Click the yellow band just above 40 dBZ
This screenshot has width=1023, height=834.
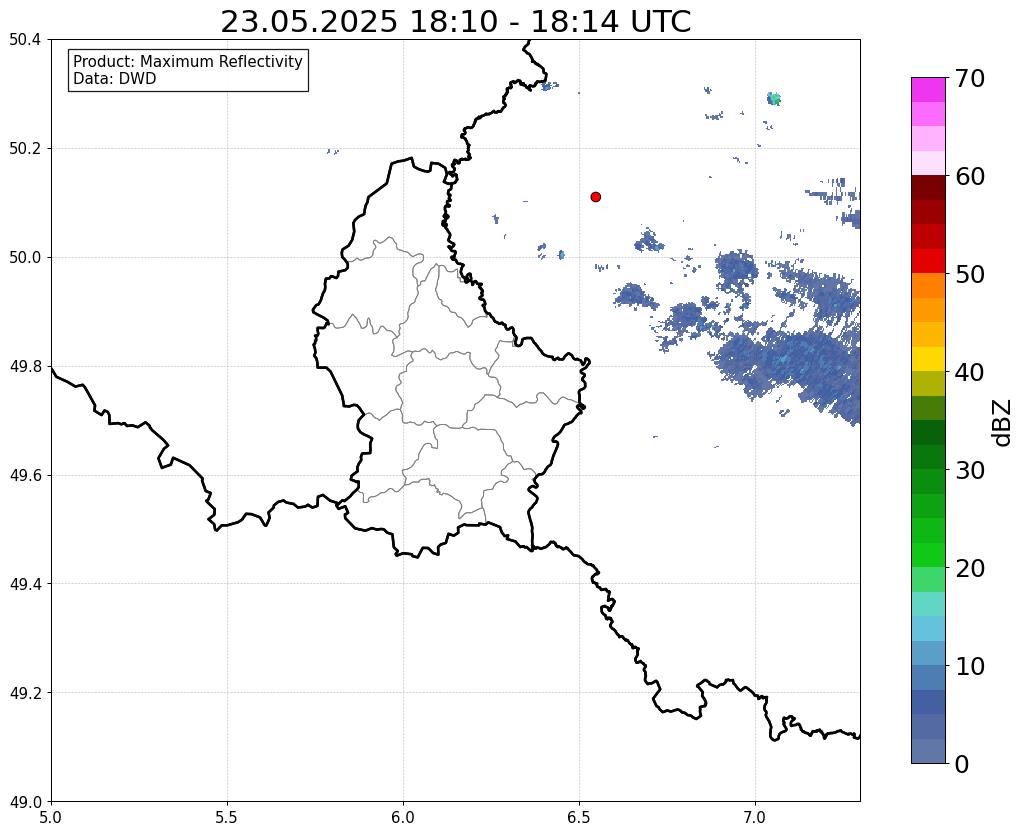[x=928, y=359]
